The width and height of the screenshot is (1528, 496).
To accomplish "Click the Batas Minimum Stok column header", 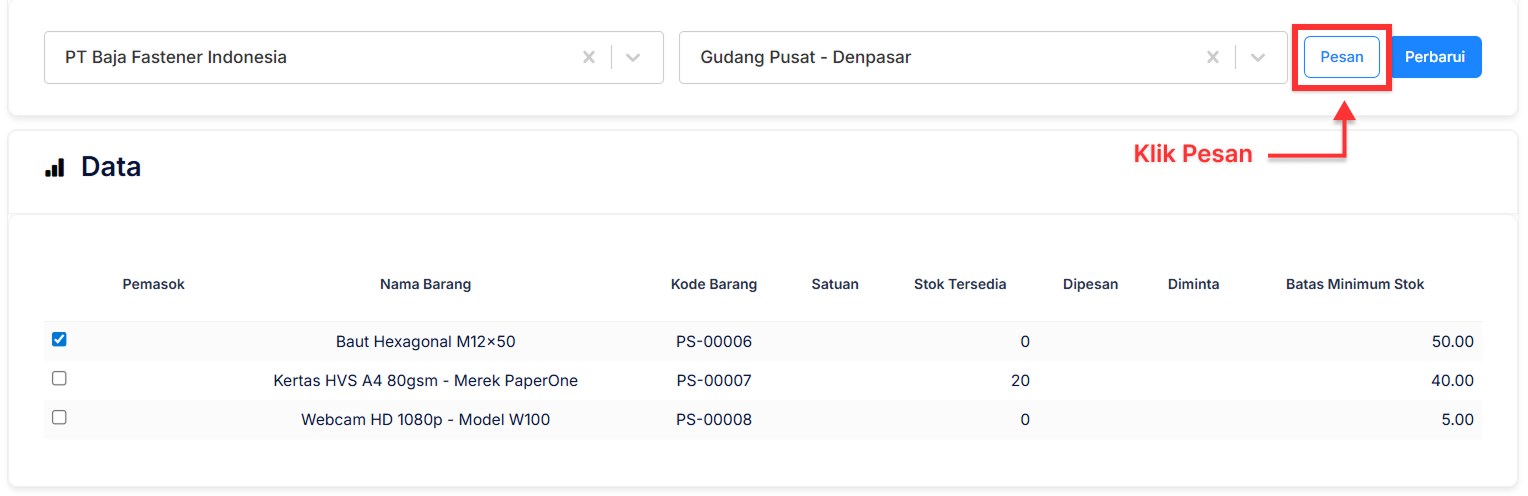I will pos(1354,284).
